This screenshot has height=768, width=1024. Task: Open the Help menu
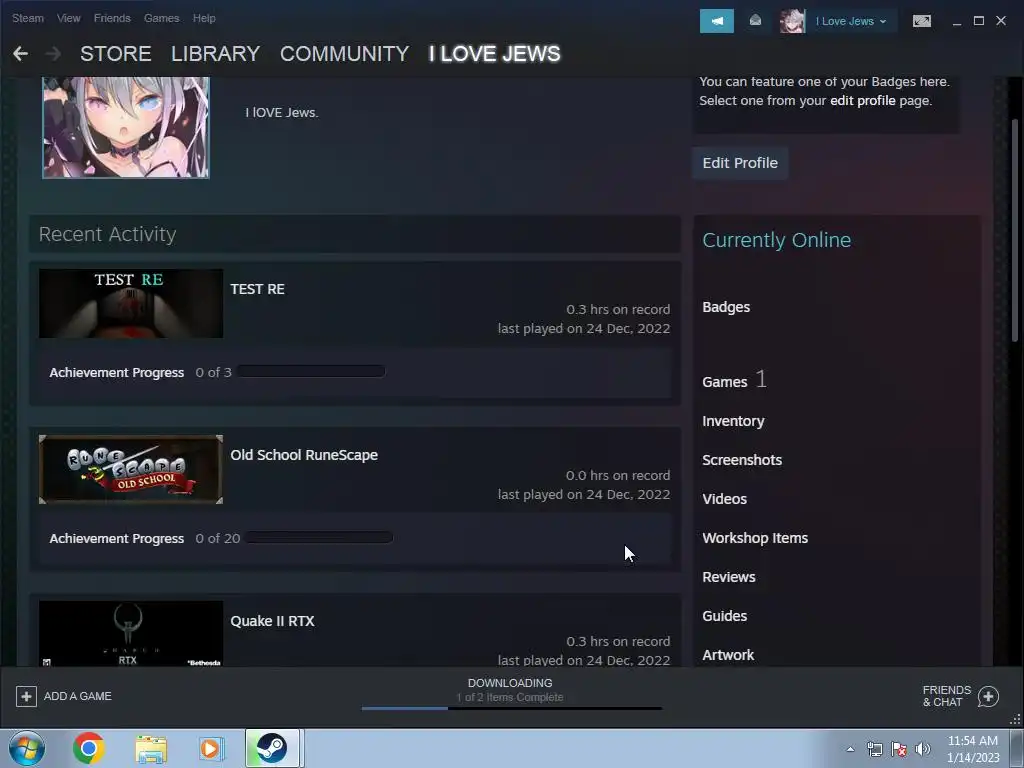(204, 18)
